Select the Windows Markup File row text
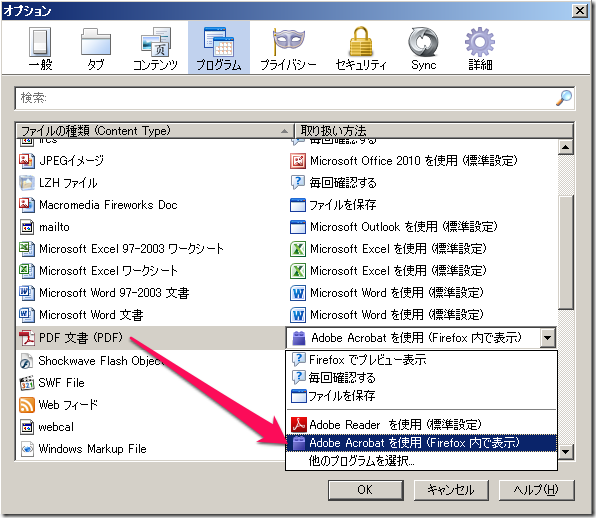The width and height of the screenshot is (596, 518). click(92, 449)
